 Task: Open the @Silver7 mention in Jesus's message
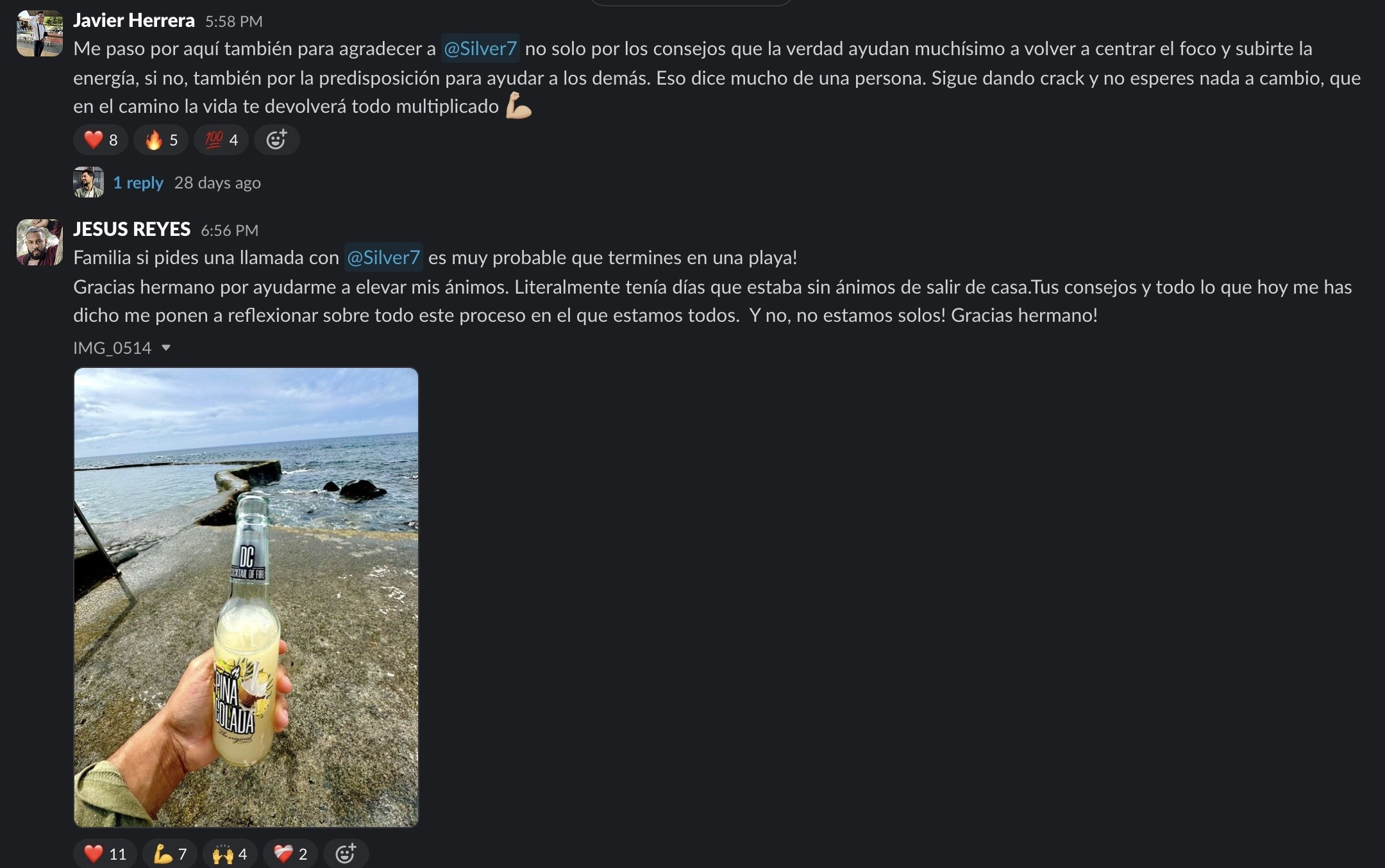pos(383,258)
